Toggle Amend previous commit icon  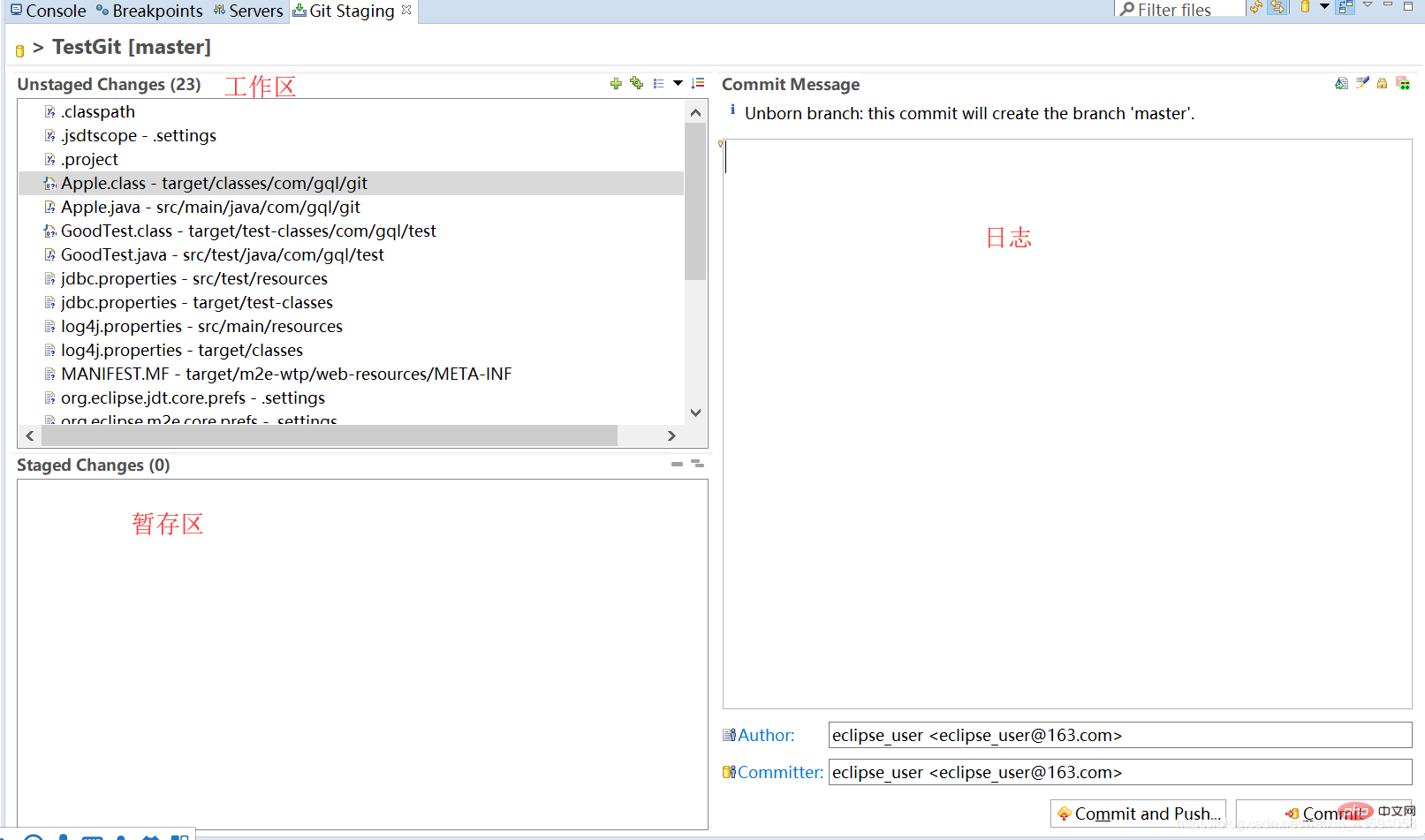[x=1341, y=83]
